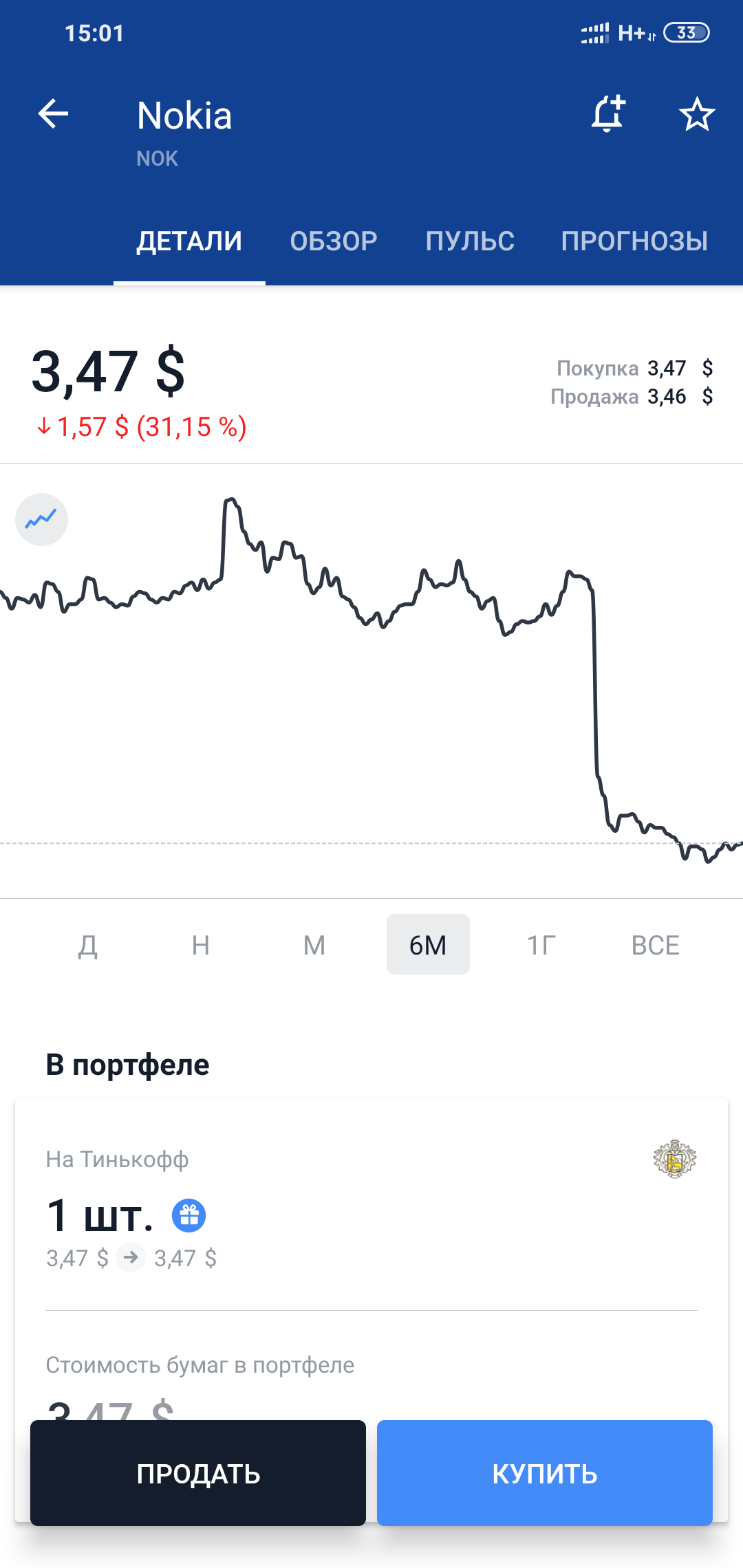Switch chart type with the line chart icon

point(41,519)
